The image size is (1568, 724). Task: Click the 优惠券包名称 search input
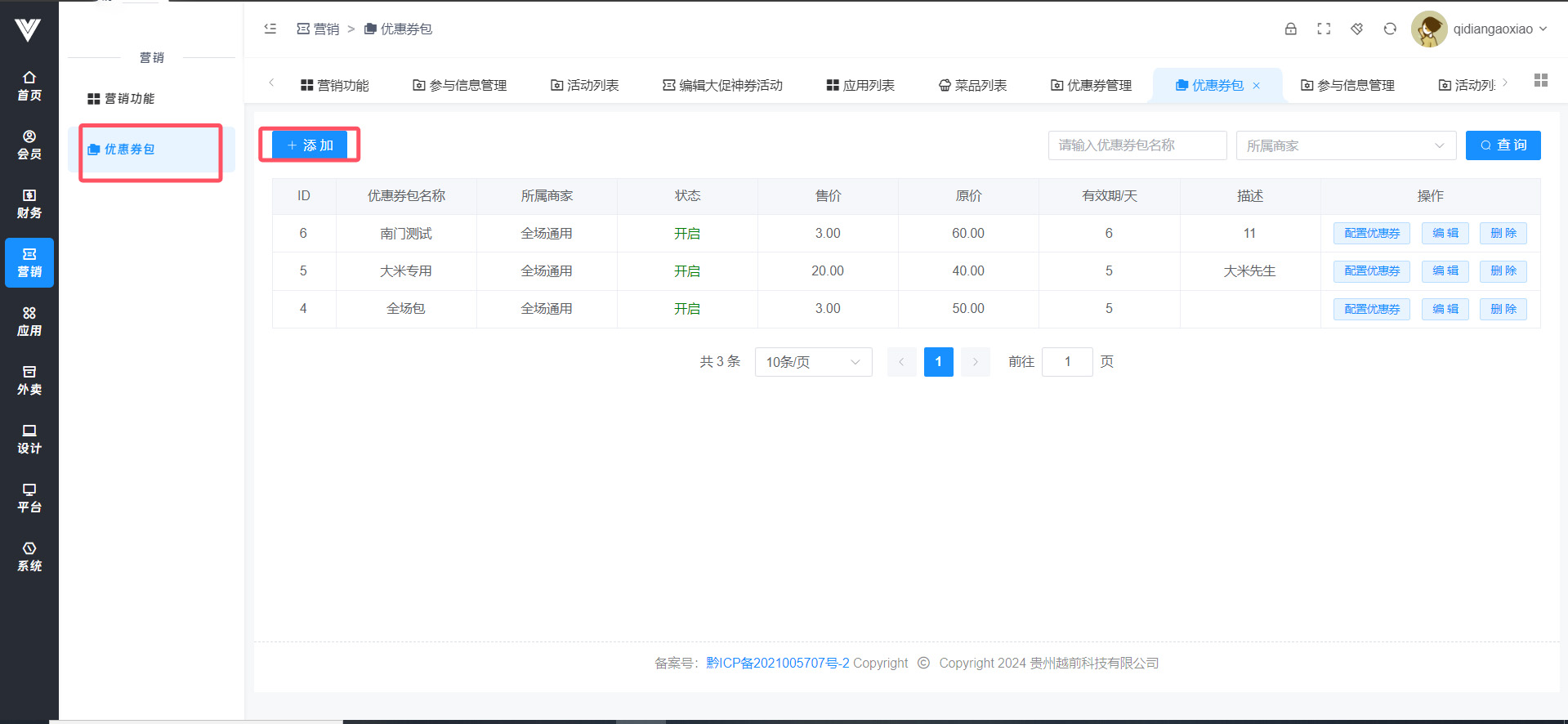tap(1137, 145)
